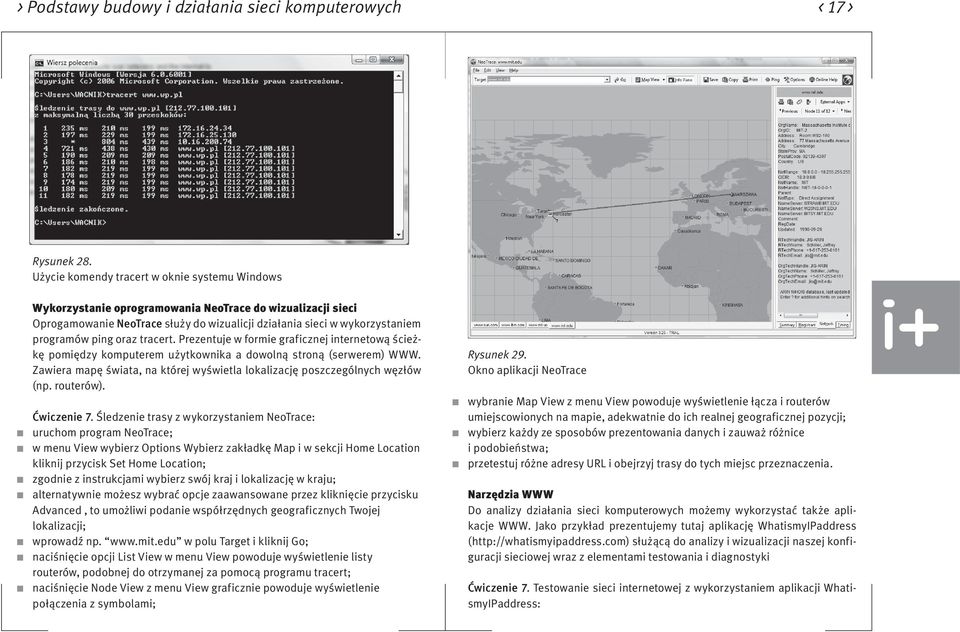This screenshot has width=960, height=632.
Task: Click the DAKAR label on the map
Action: [x=664, y=268]
